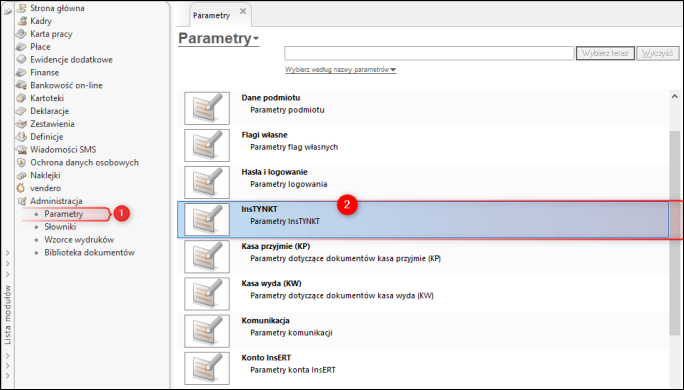
Task: Expand the Lista modułów side panel
Action: [8, 315]
